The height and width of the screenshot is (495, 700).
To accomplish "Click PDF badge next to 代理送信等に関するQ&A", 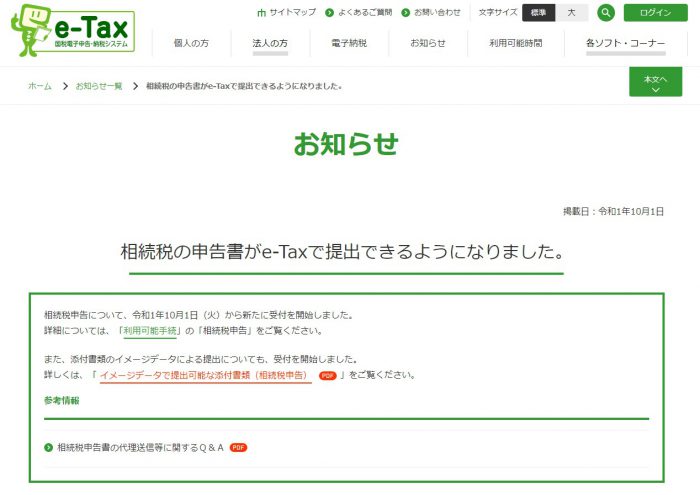I will [x=238, y=448].
